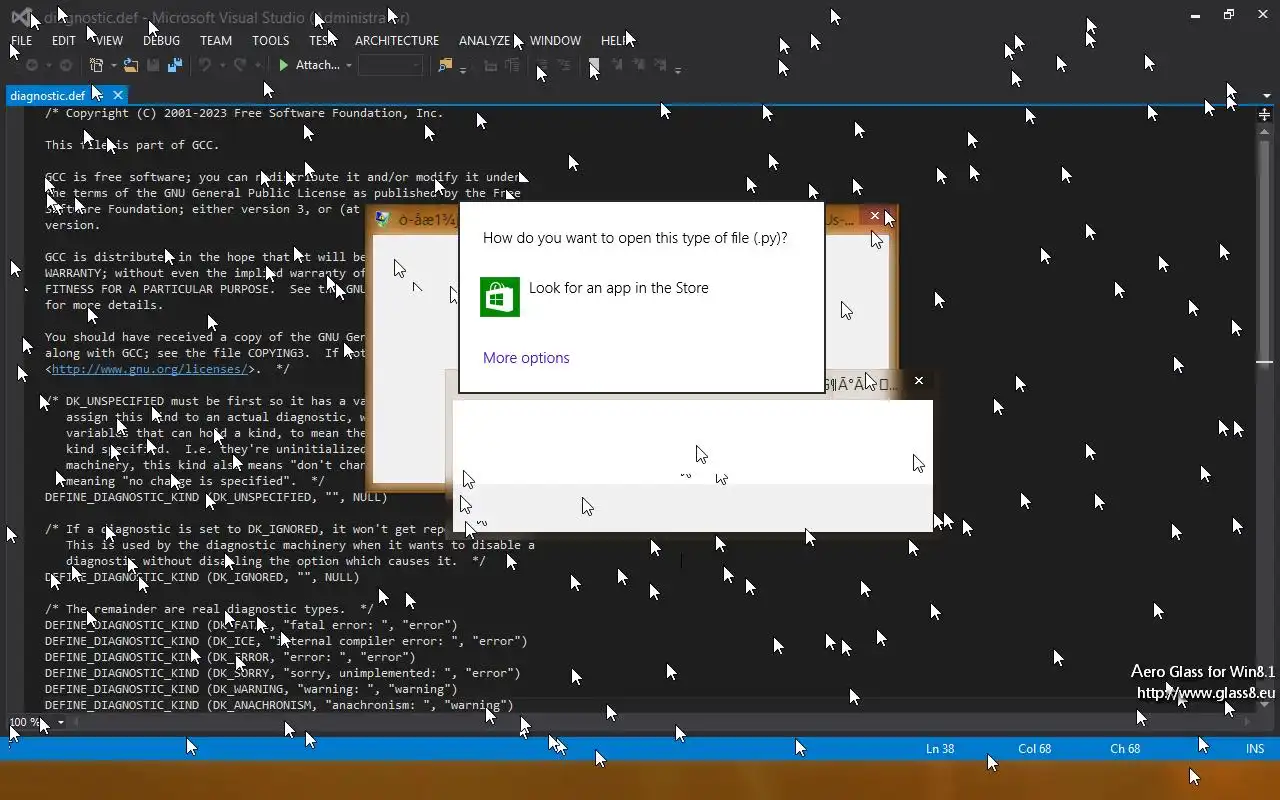This screenshot has width=1280, height=800.
Task: Restore down the Visual Studio window
Action: coord(1229,15)
